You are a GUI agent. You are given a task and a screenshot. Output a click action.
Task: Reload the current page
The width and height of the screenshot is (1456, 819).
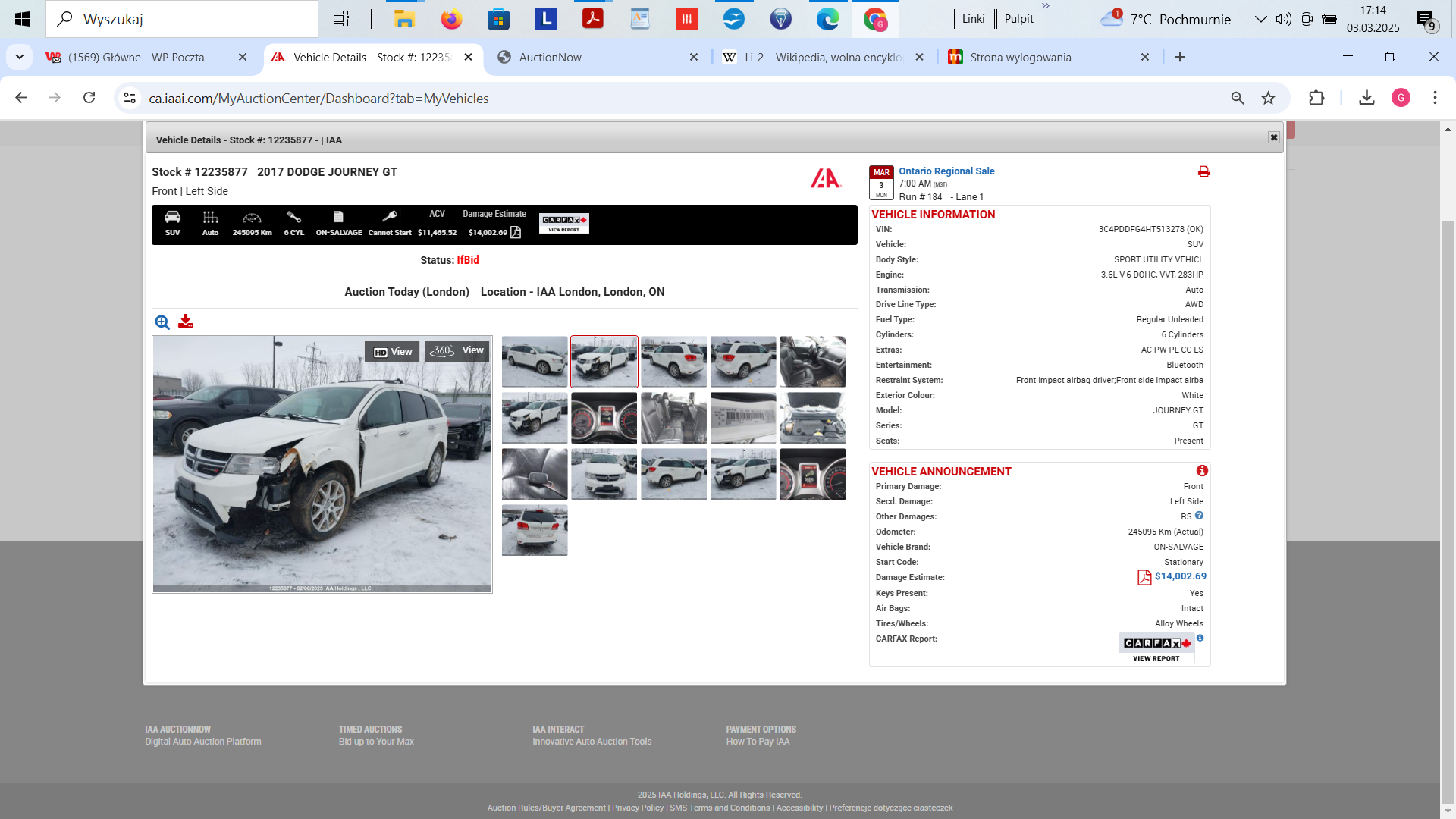click(x=89, y=98)
